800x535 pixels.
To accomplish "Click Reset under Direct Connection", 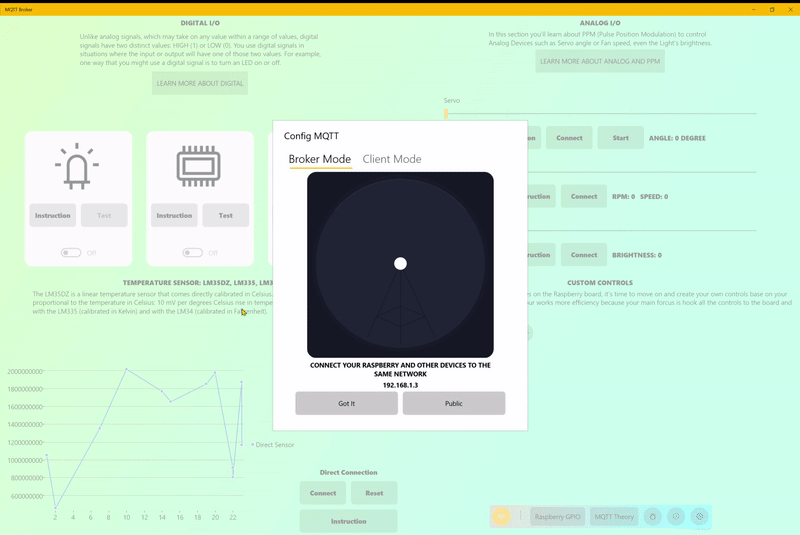I will (x=374, y=493).
